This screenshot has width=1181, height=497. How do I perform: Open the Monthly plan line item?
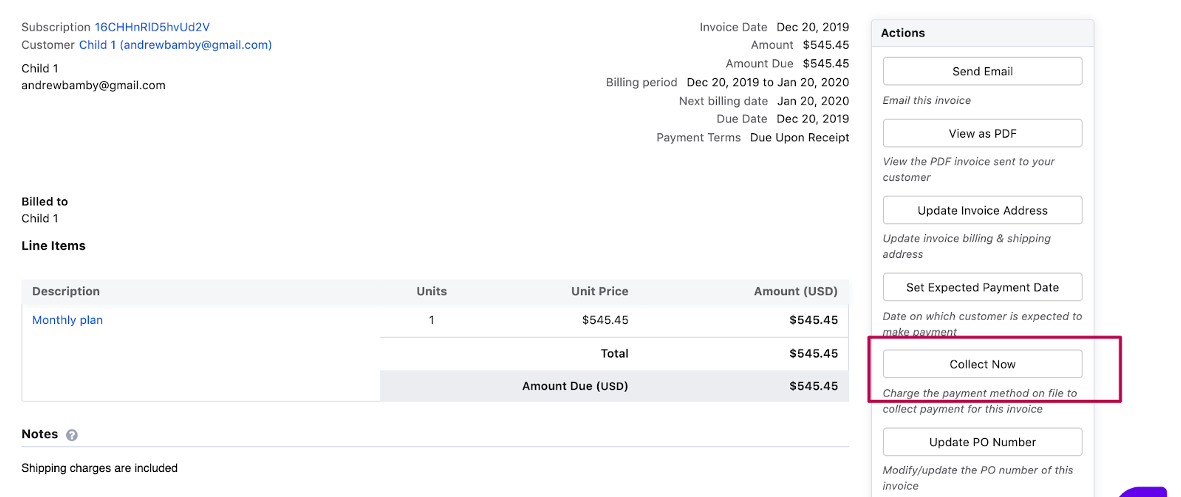(67, 320)
